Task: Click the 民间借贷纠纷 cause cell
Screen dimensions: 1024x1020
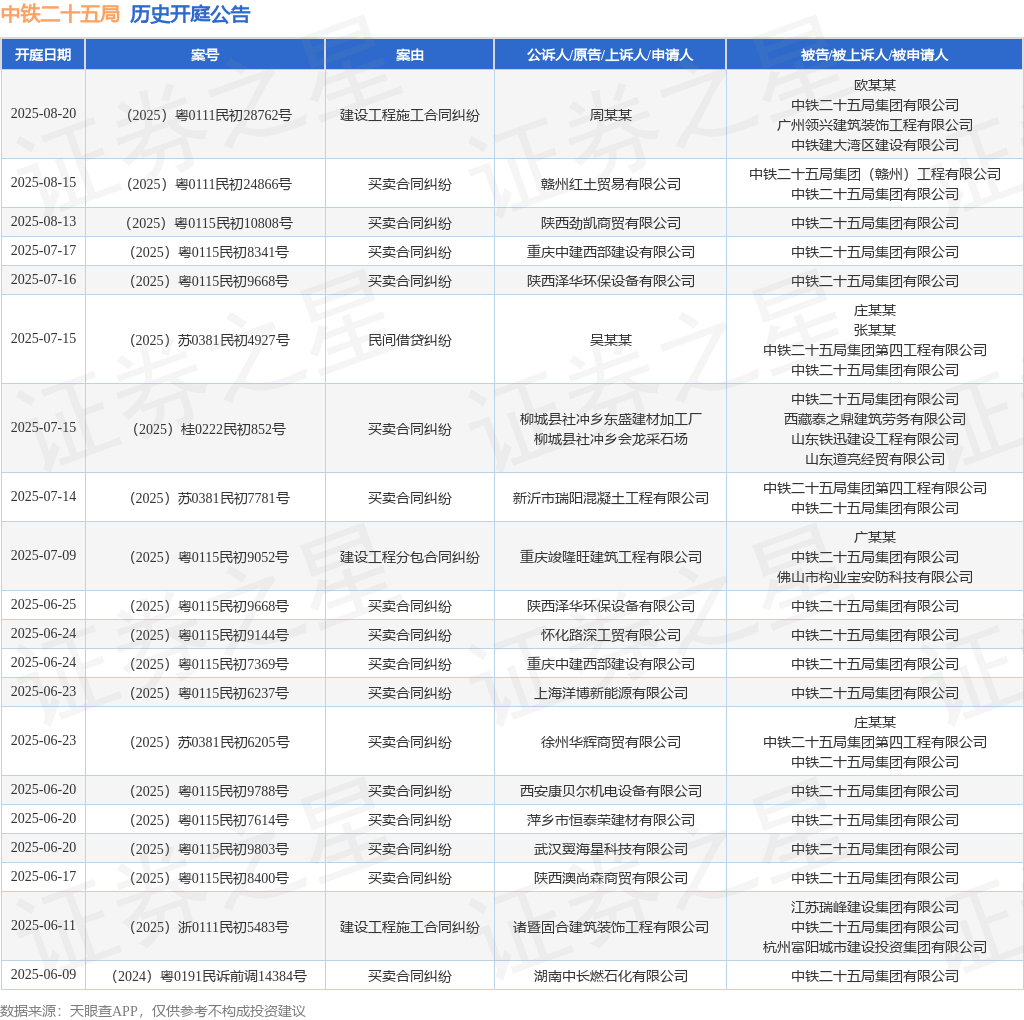Action: point(409,340)
